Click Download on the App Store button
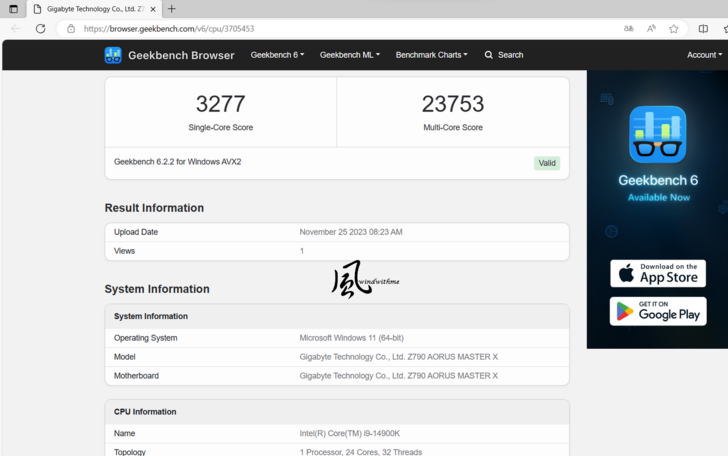Viewport: 728px width, 456px height. (x=657, y=273)
